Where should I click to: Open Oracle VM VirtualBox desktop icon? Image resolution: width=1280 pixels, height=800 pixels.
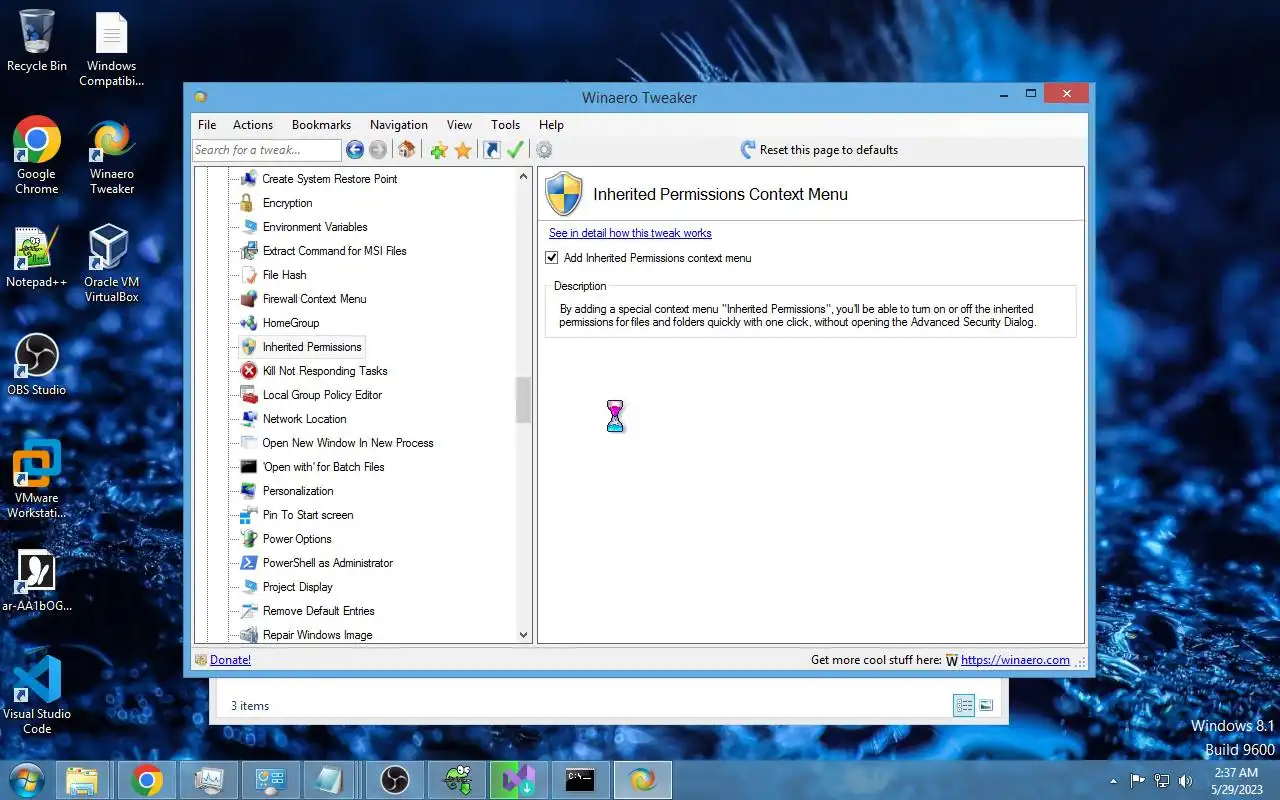coord(111,264)
